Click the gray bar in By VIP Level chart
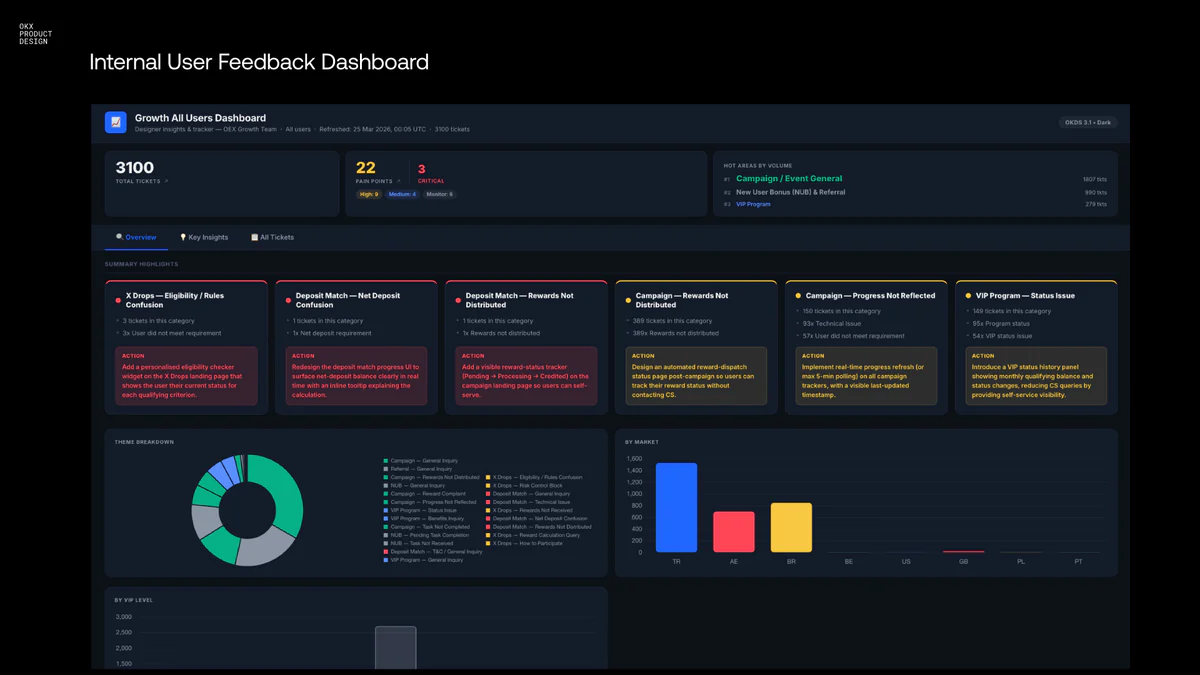The height and width of the screenshot is (675, 1200). pos(395,648)
